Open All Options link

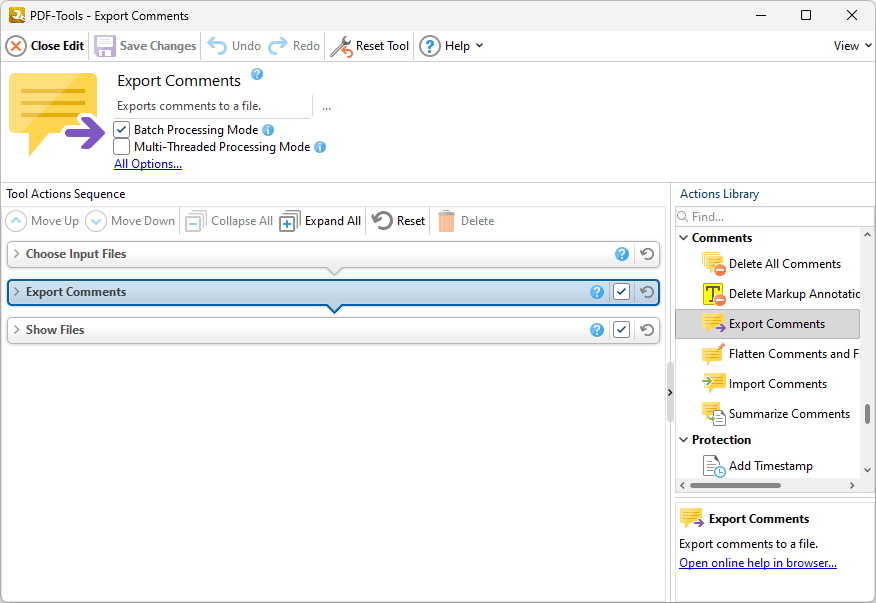pyautogui.click(x=147, y=163)
